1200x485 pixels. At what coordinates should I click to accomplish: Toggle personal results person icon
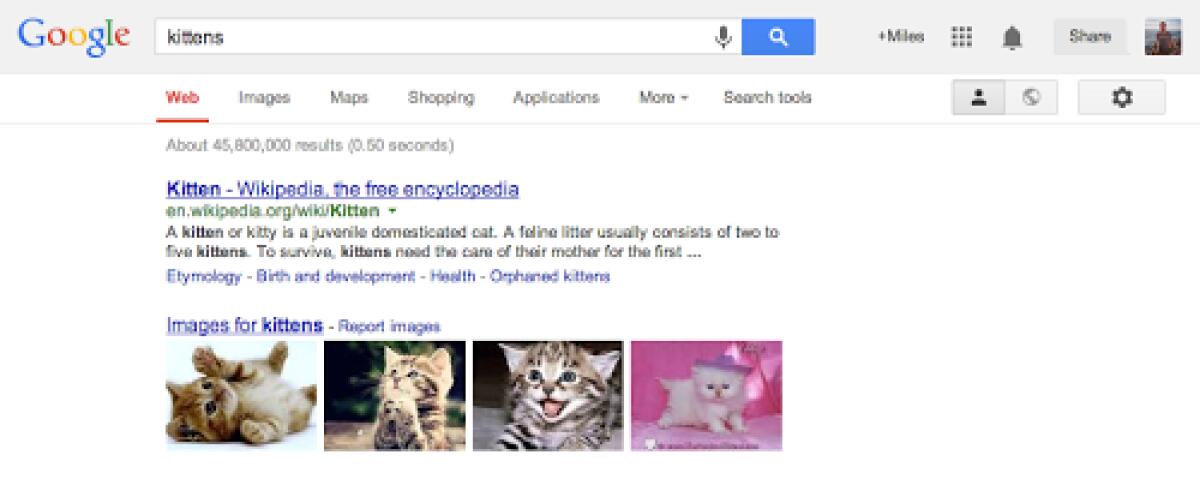click(x=978, y=97)
